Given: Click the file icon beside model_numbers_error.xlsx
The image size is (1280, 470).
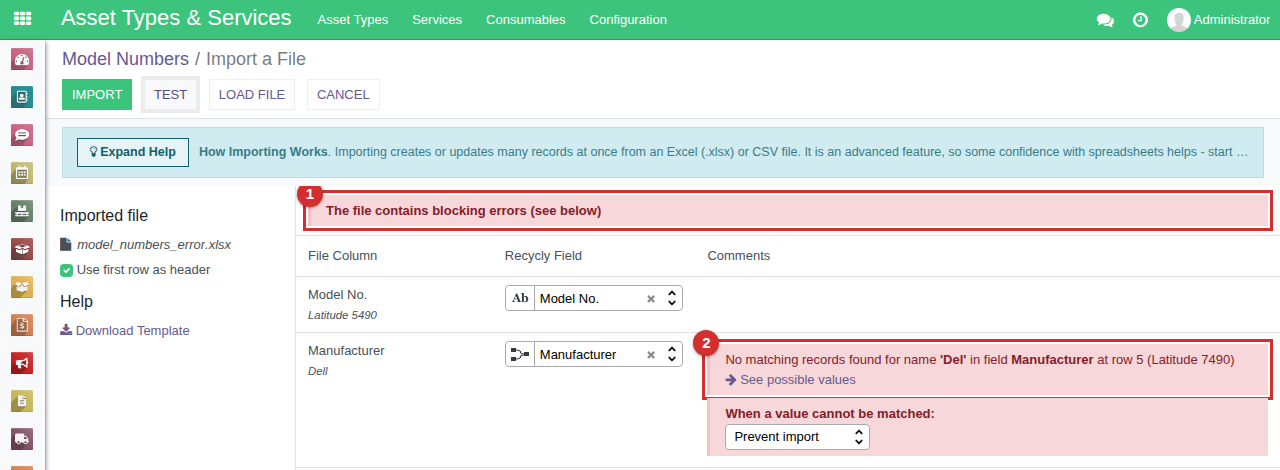Looking at the screenshot, I should pos(66,244).
